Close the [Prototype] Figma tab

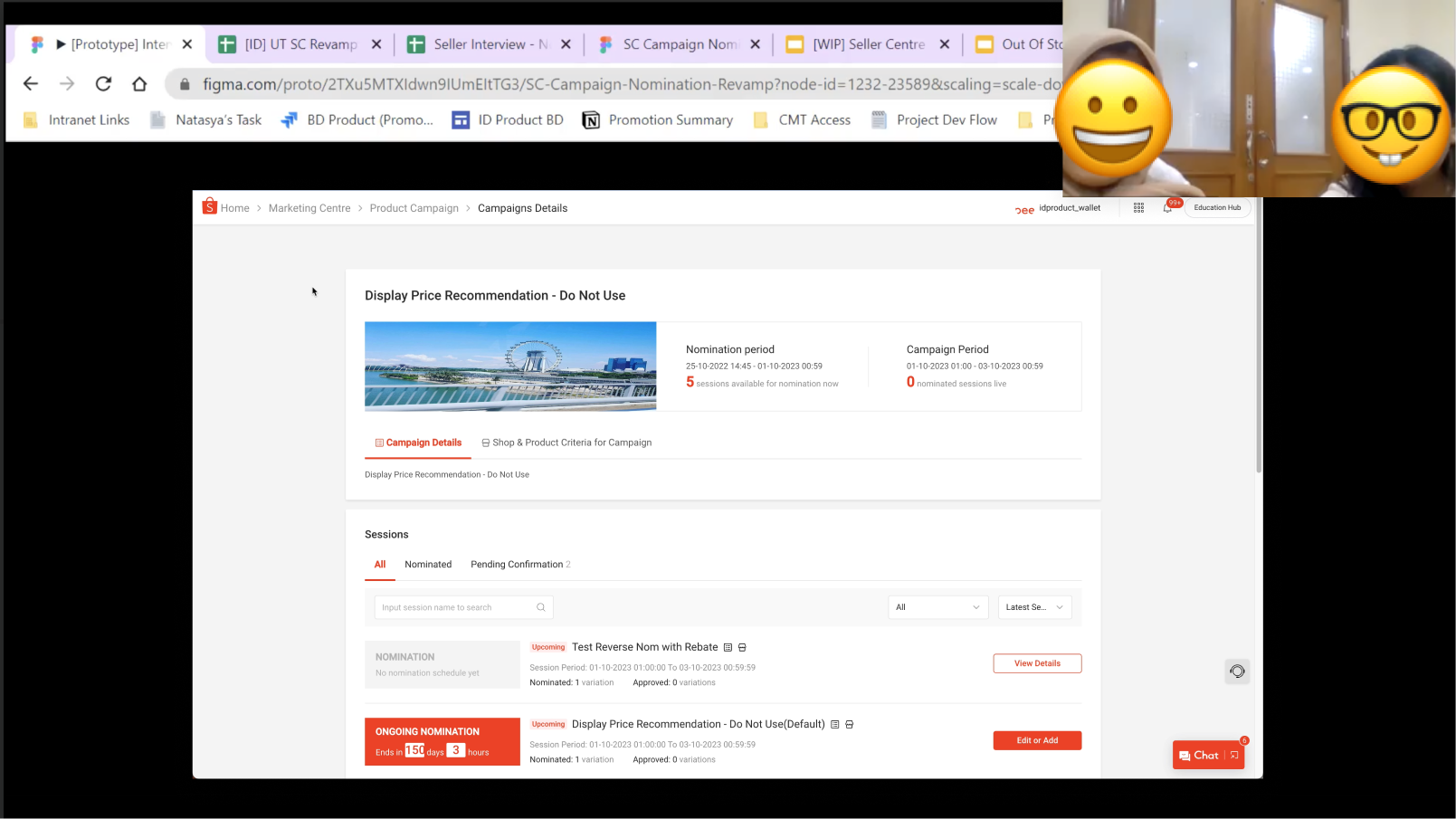pos(187,43)
